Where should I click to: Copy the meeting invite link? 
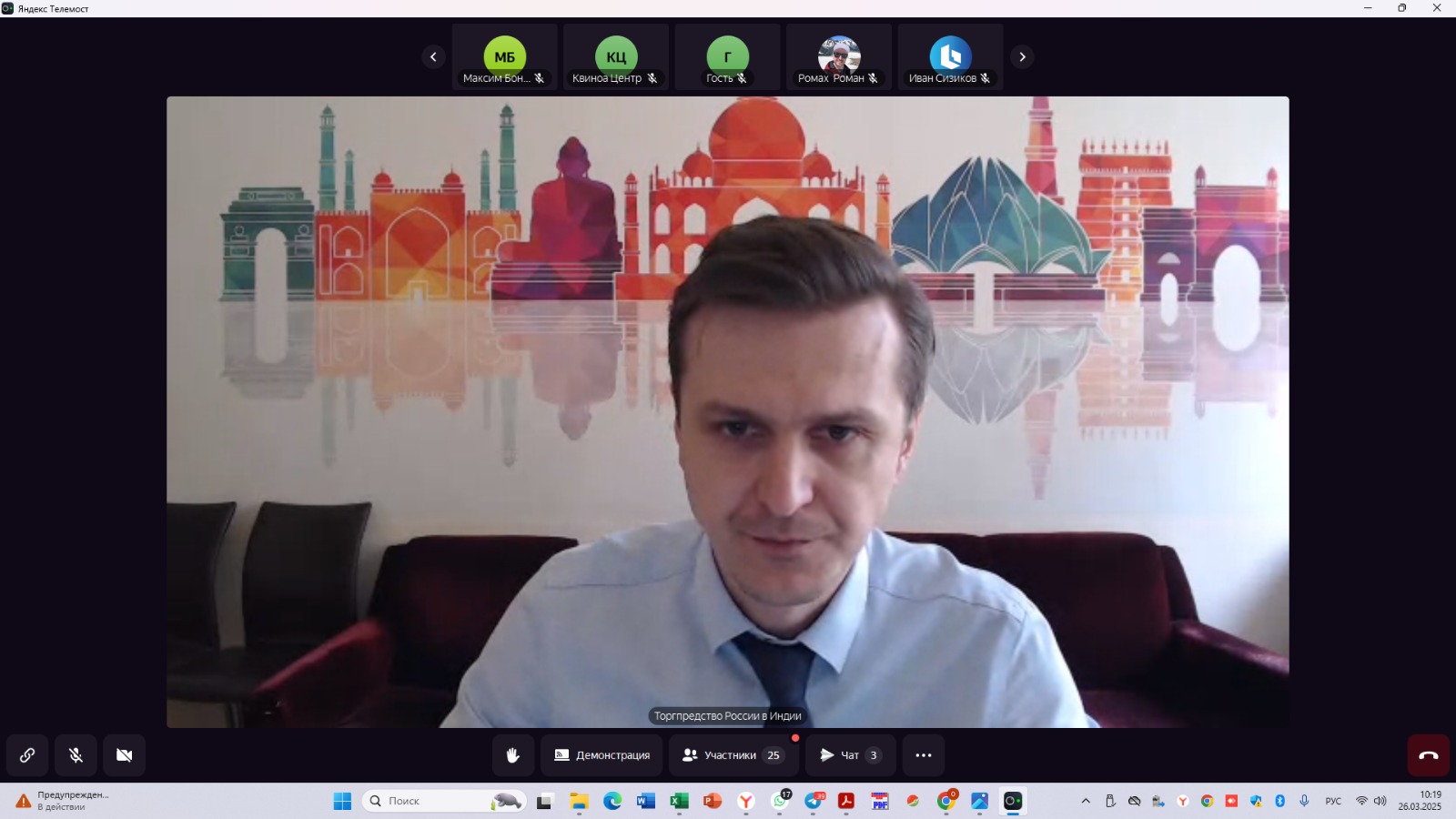pyautogui.click(x=27, y=755)
